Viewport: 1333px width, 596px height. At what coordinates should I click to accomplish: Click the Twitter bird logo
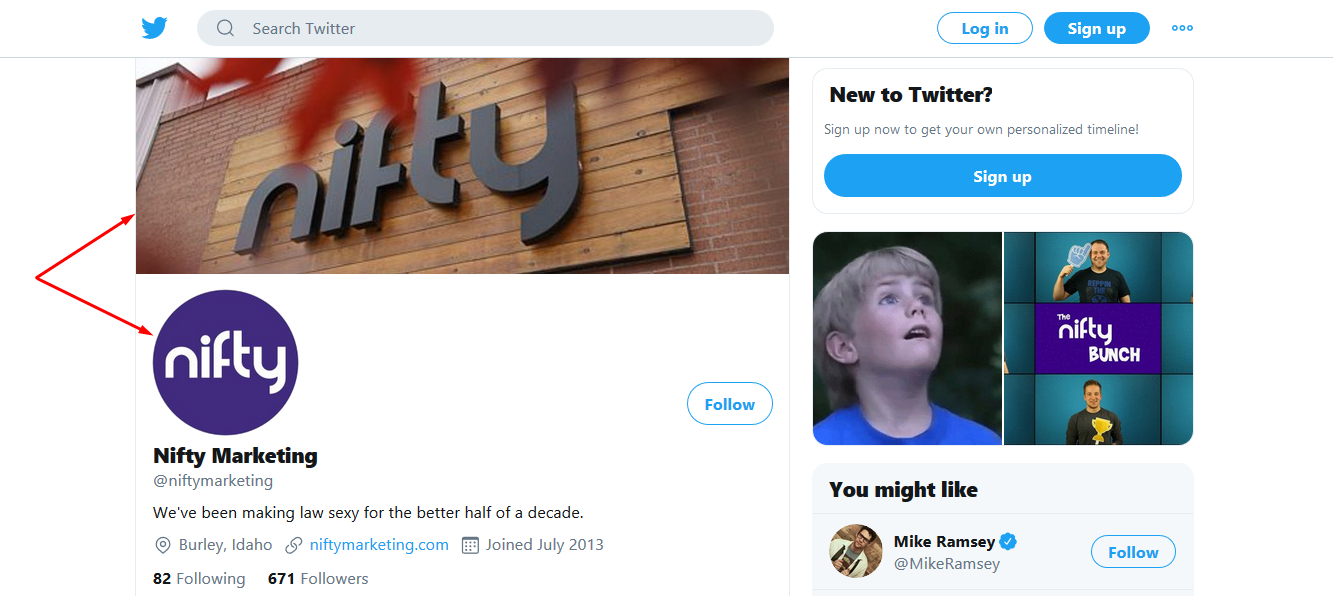[154, 28]
